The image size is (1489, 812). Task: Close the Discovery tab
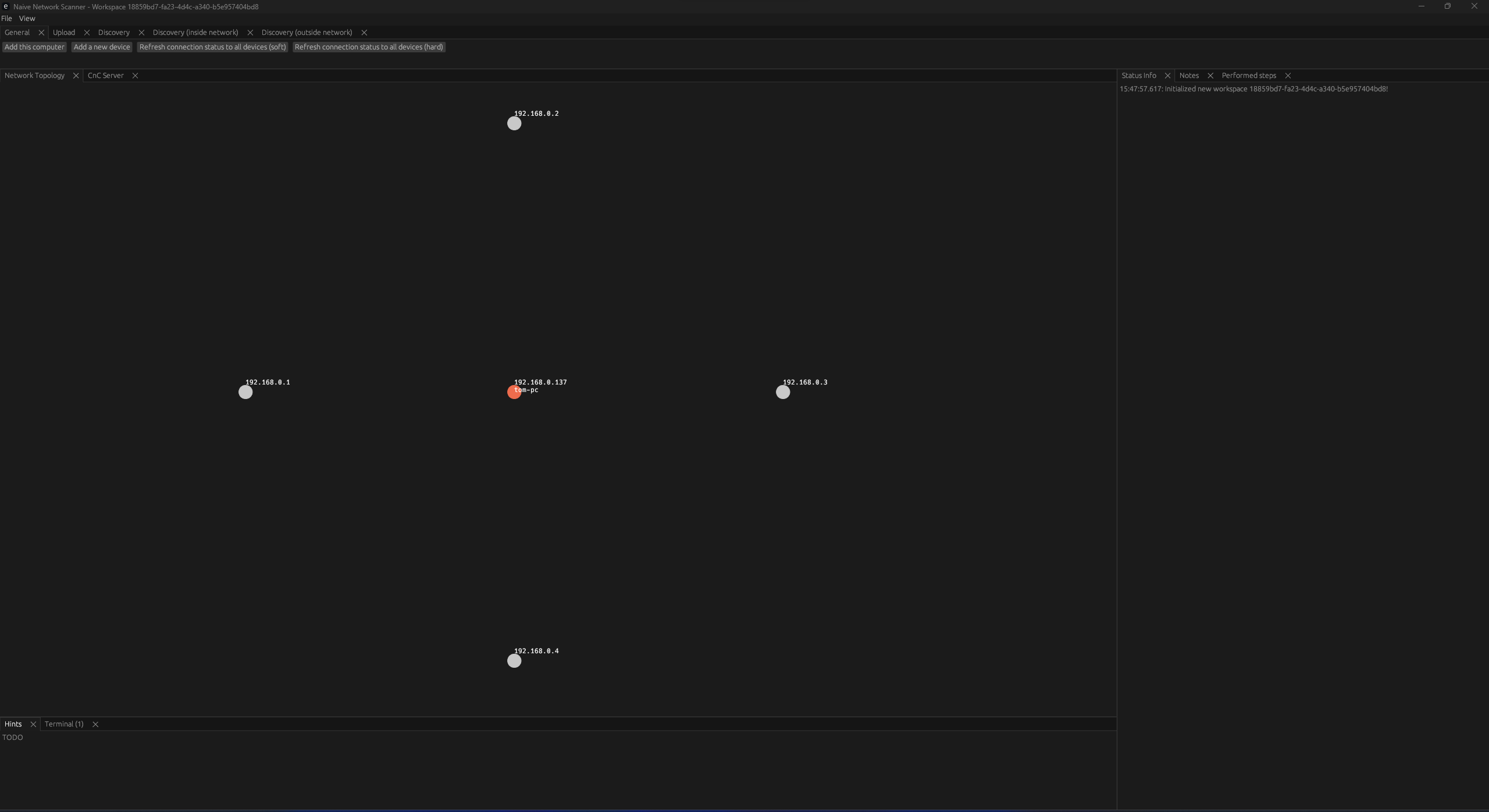tap(141, 32)
